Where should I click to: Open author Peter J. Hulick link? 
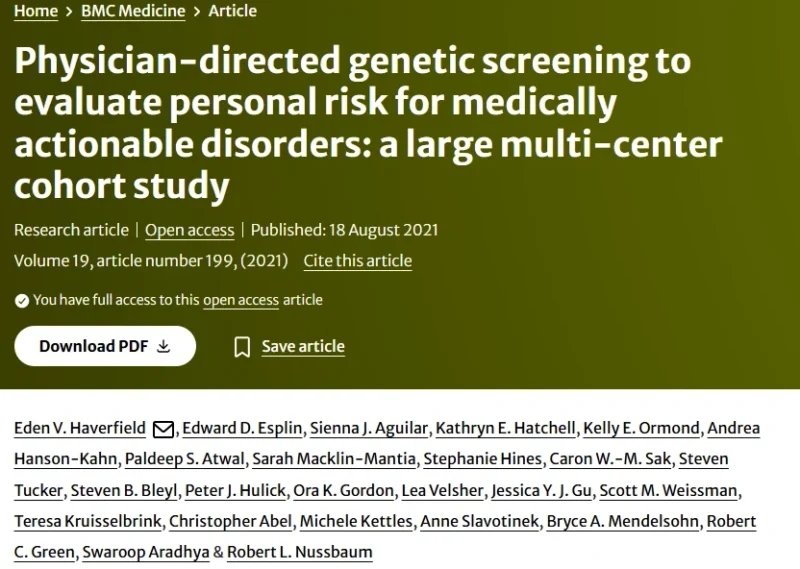[x=235, y=490]
